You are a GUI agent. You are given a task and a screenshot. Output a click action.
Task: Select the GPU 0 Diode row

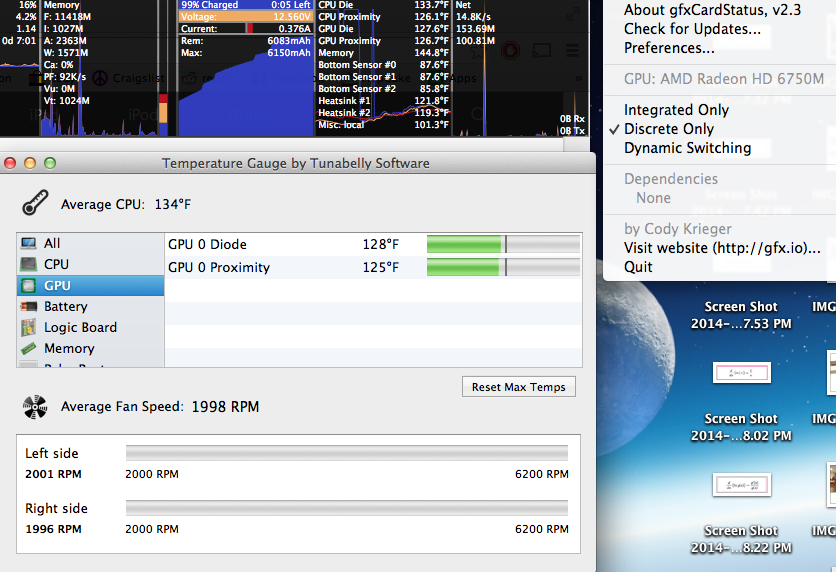point(373,244)
